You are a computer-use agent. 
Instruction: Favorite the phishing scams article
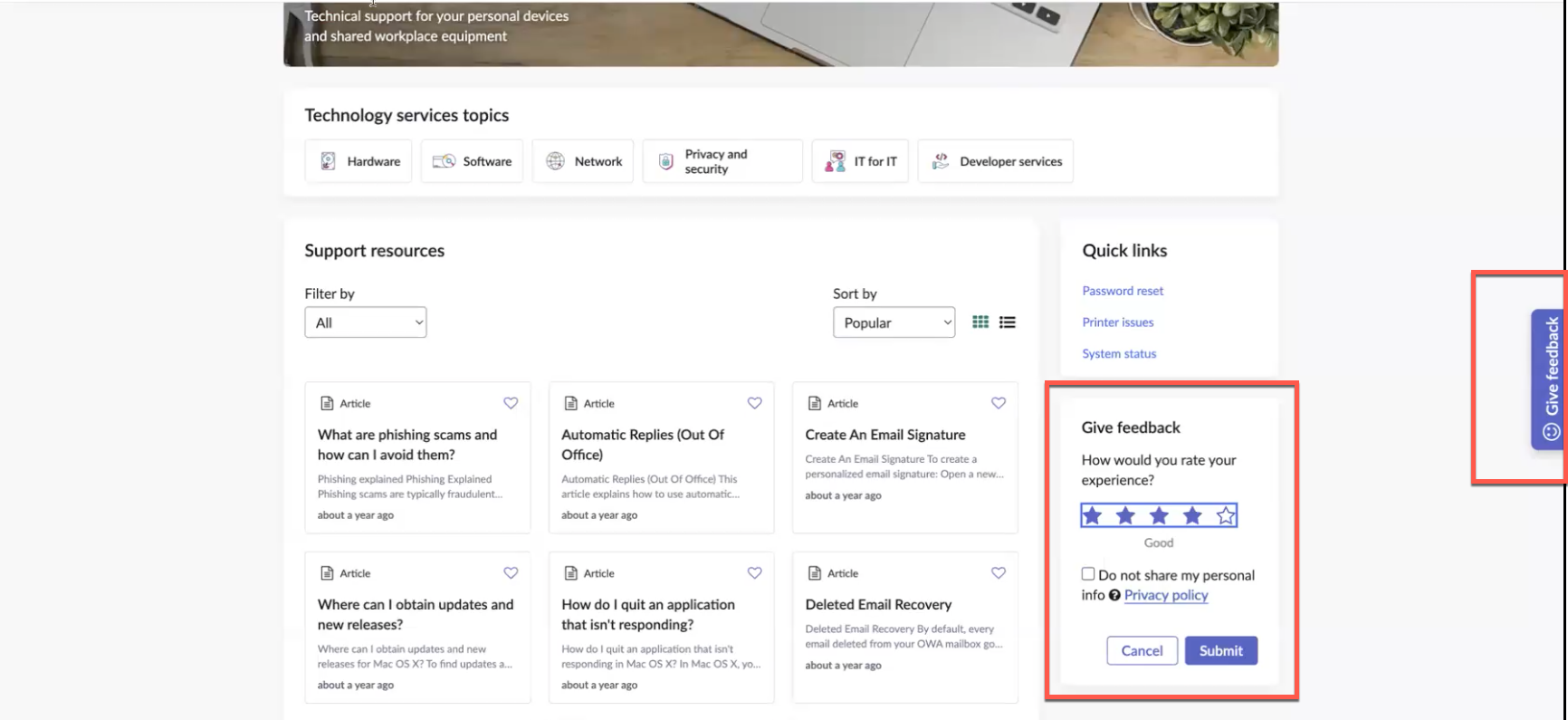511,403
